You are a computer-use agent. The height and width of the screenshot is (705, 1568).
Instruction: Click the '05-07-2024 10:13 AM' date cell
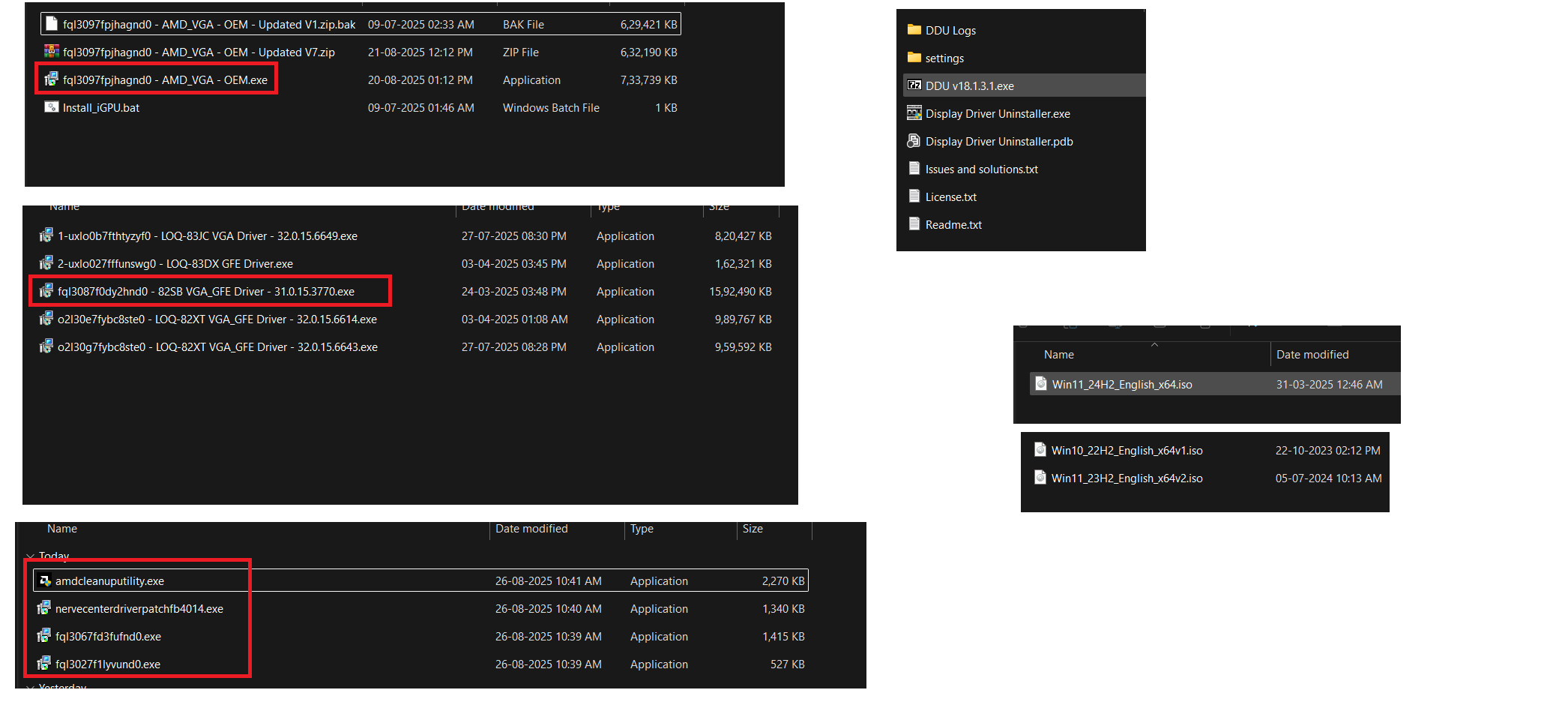pyautogui.click(x=1328, y=478)
